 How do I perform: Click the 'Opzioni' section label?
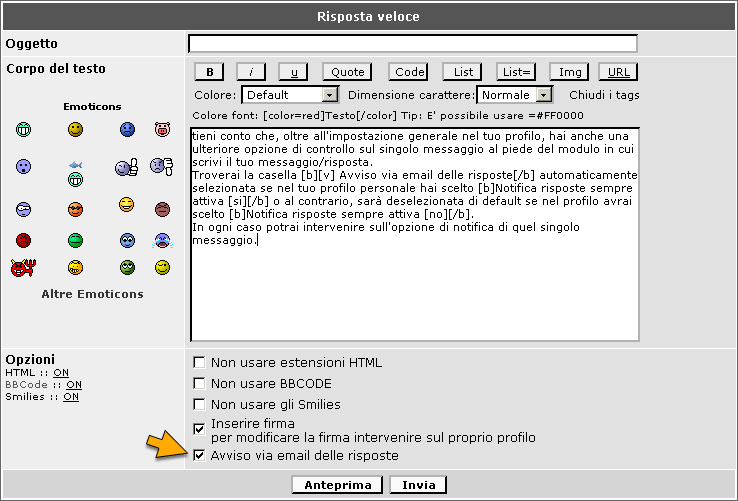click(30, 360)
